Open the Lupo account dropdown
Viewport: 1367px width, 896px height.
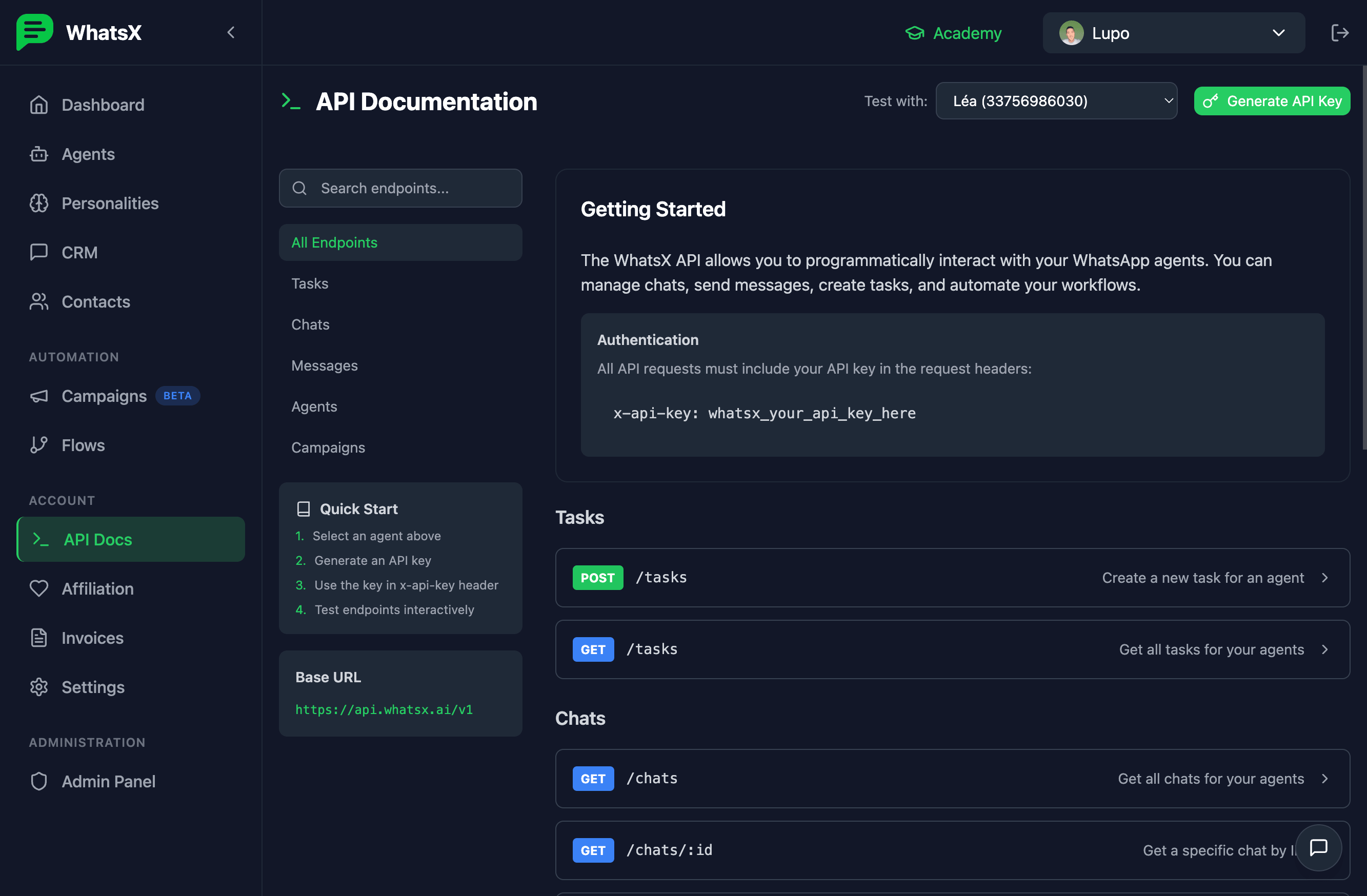coord(1174,33)
